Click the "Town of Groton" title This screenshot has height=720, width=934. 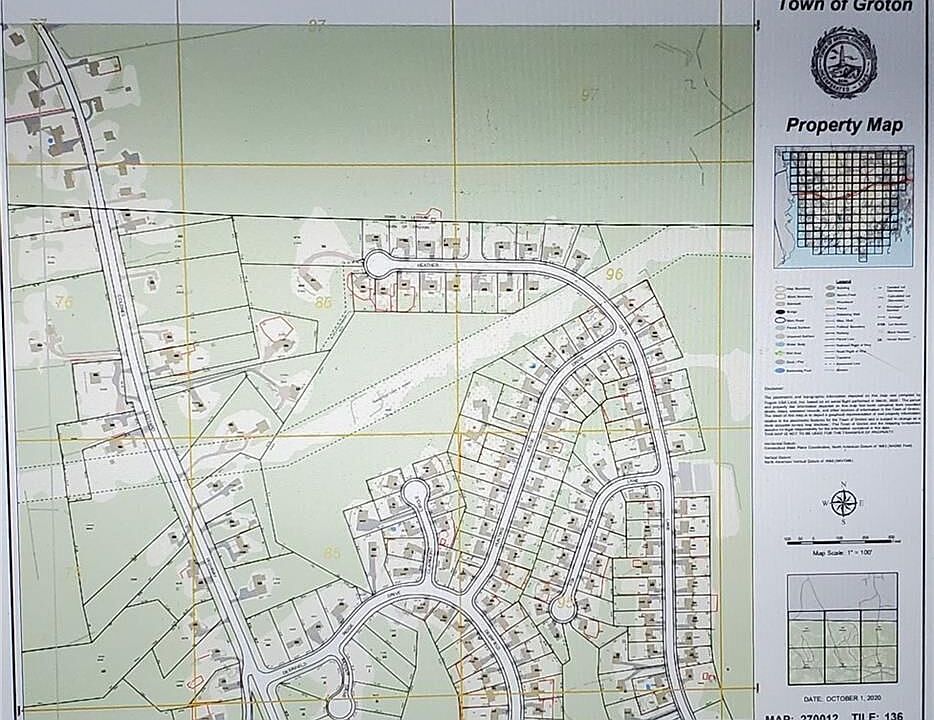(845, 6)
